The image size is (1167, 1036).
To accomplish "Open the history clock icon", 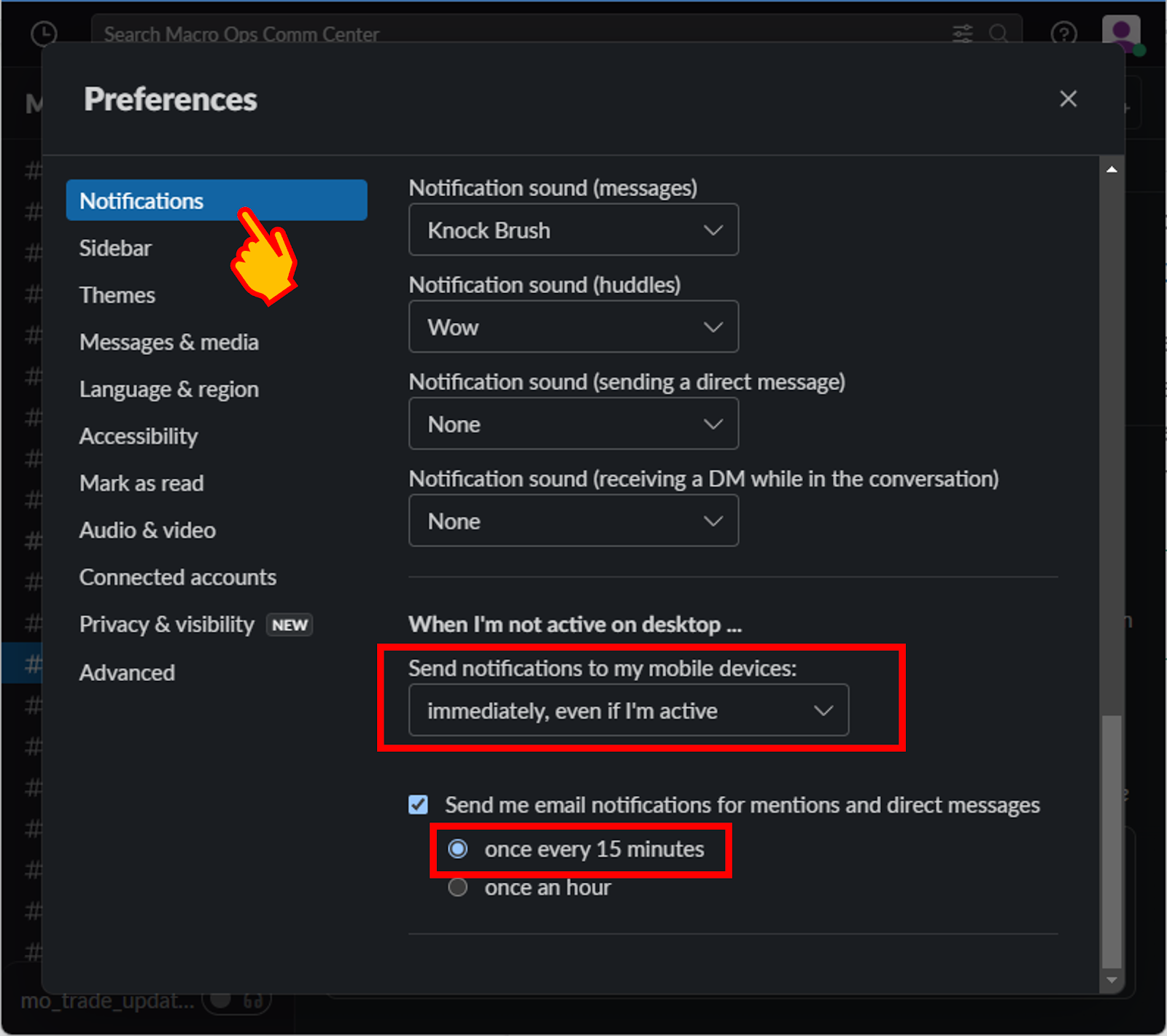I will [x=44, y=34].
